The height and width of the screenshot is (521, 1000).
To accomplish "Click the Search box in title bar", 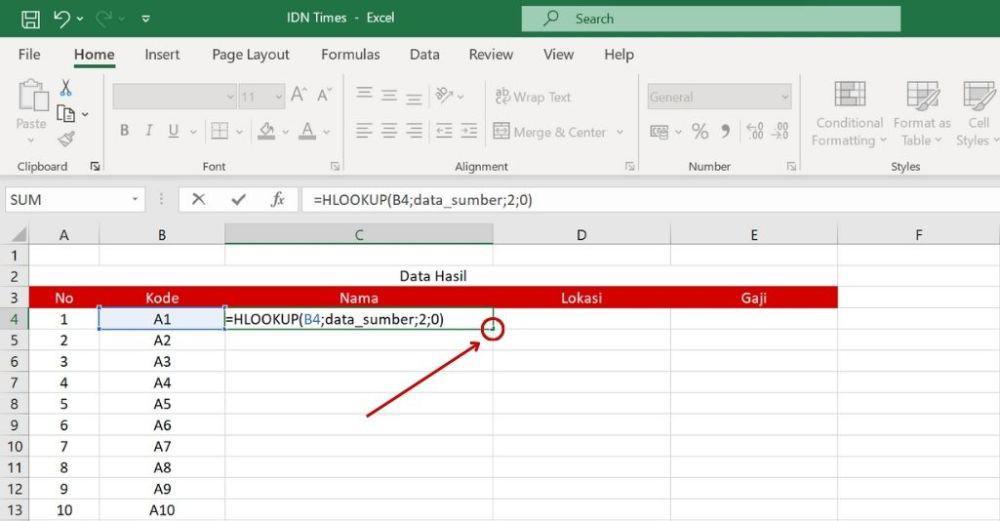I will click(x=711, y=19).
